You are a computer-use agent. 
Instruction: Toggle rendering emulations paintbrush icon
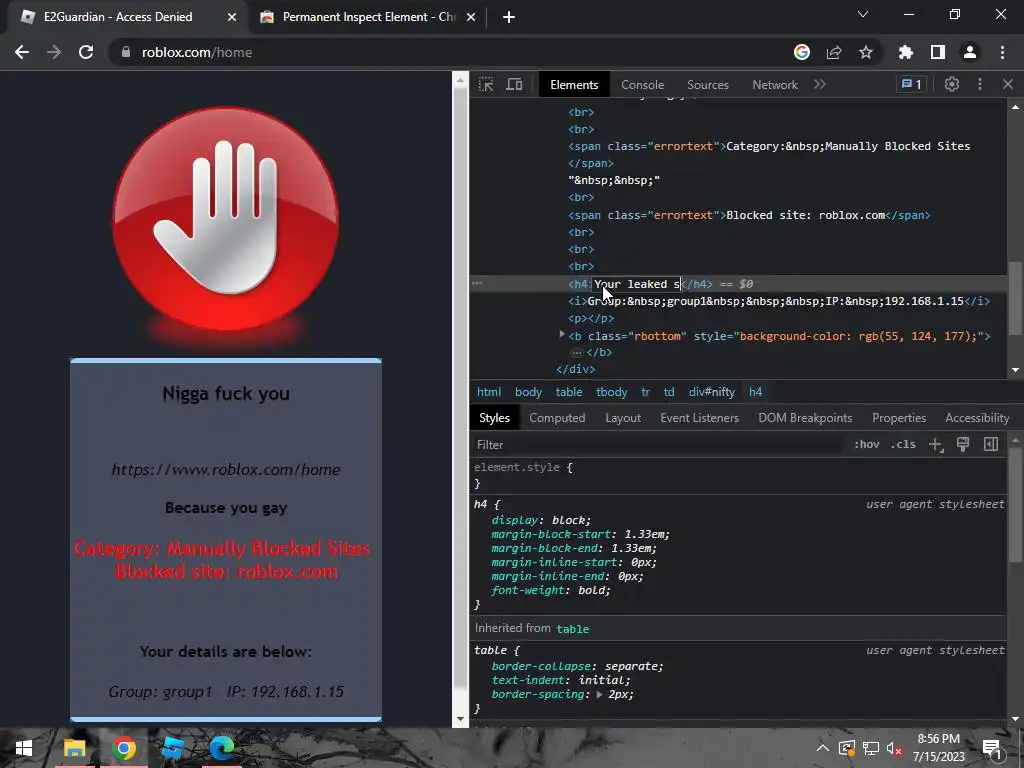tap(963, 445)
